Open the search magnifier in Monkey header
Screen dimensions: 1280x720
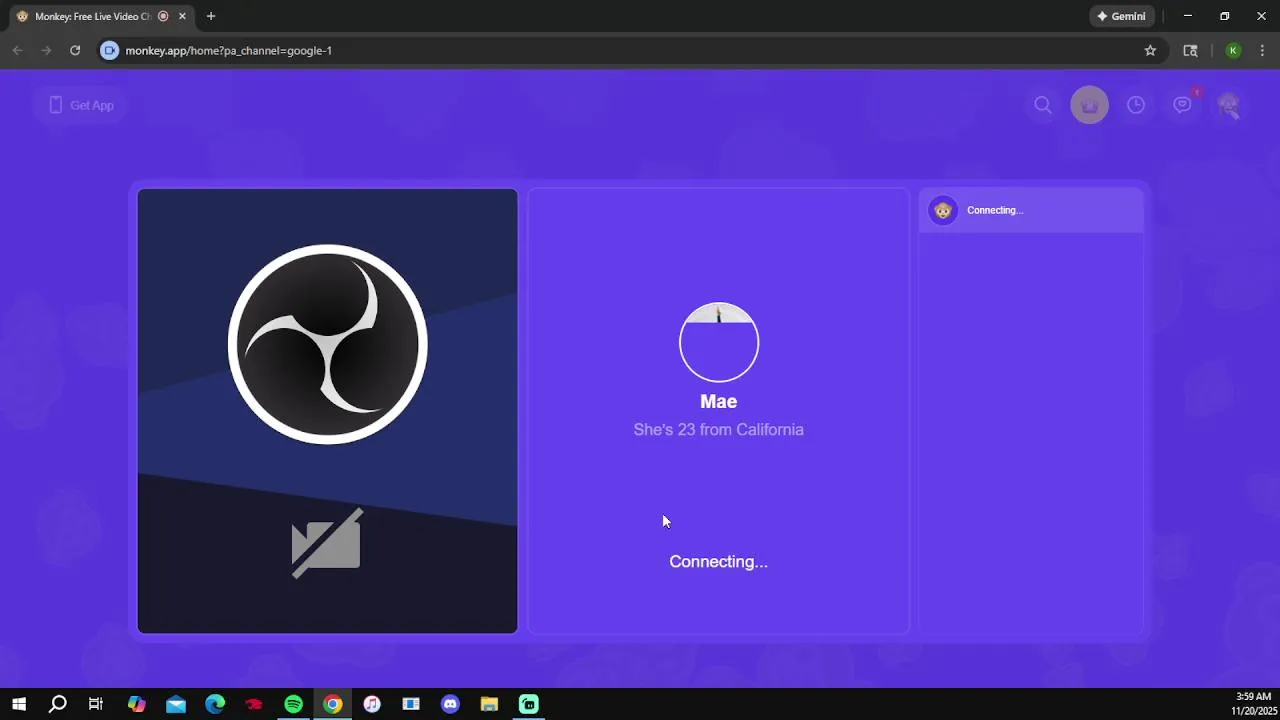pos(1043,105)
